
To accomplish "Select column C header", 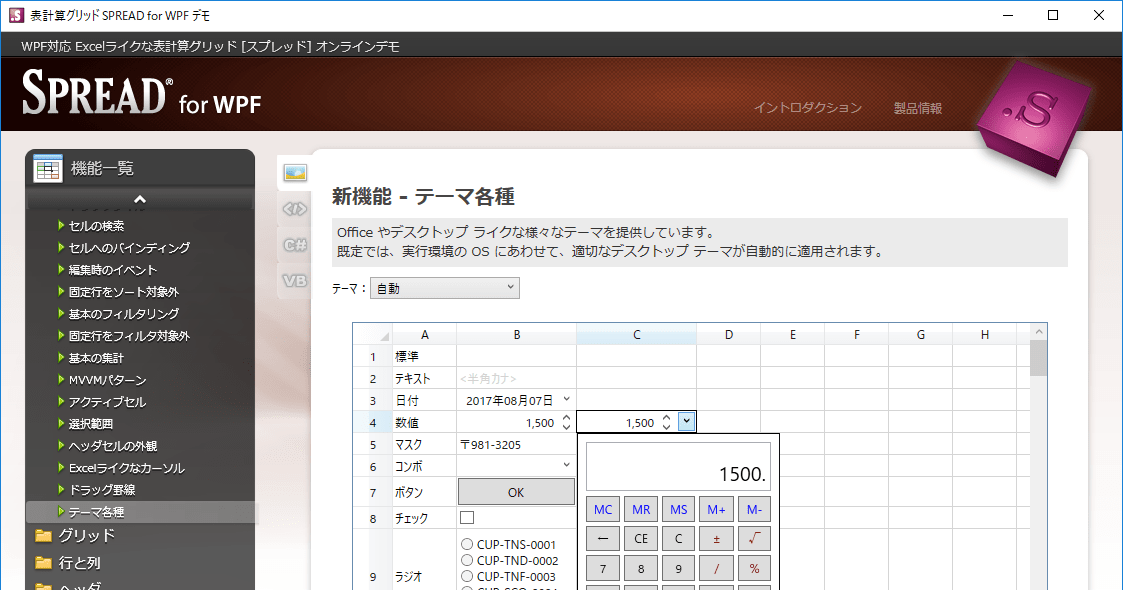I will [636, 334].
